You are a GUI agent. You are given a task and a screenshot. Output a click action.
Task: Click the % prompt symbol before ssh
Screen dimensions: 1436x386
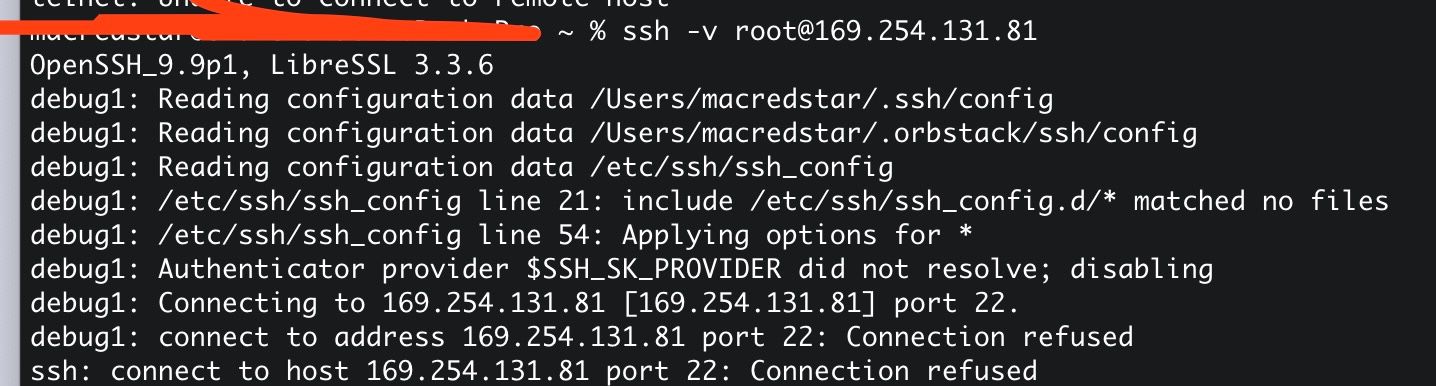click(598, 32)
